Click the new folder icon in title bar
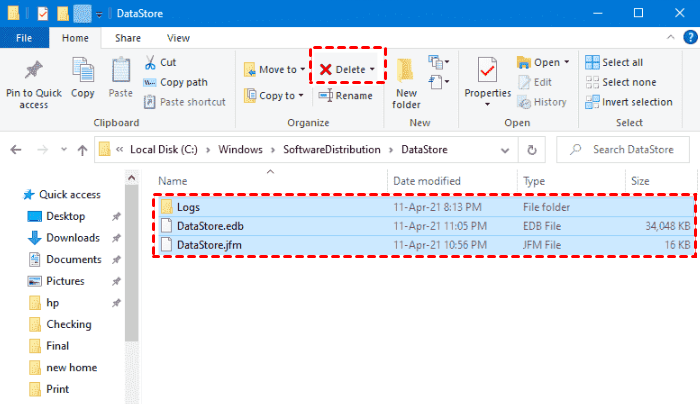The image size is (700, 404). [62, 13]
